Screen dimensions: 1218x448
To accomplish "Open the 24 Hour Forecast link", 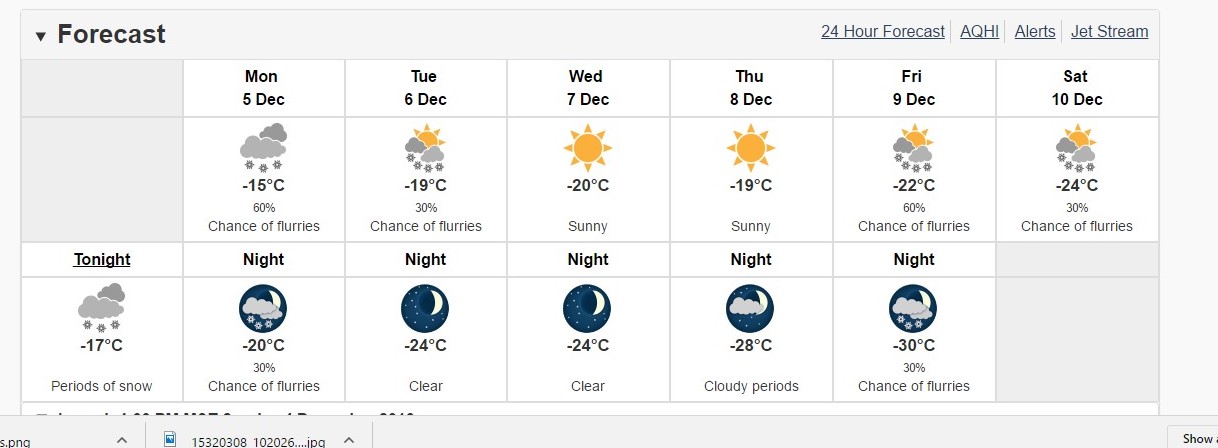I will coord(883,31).
